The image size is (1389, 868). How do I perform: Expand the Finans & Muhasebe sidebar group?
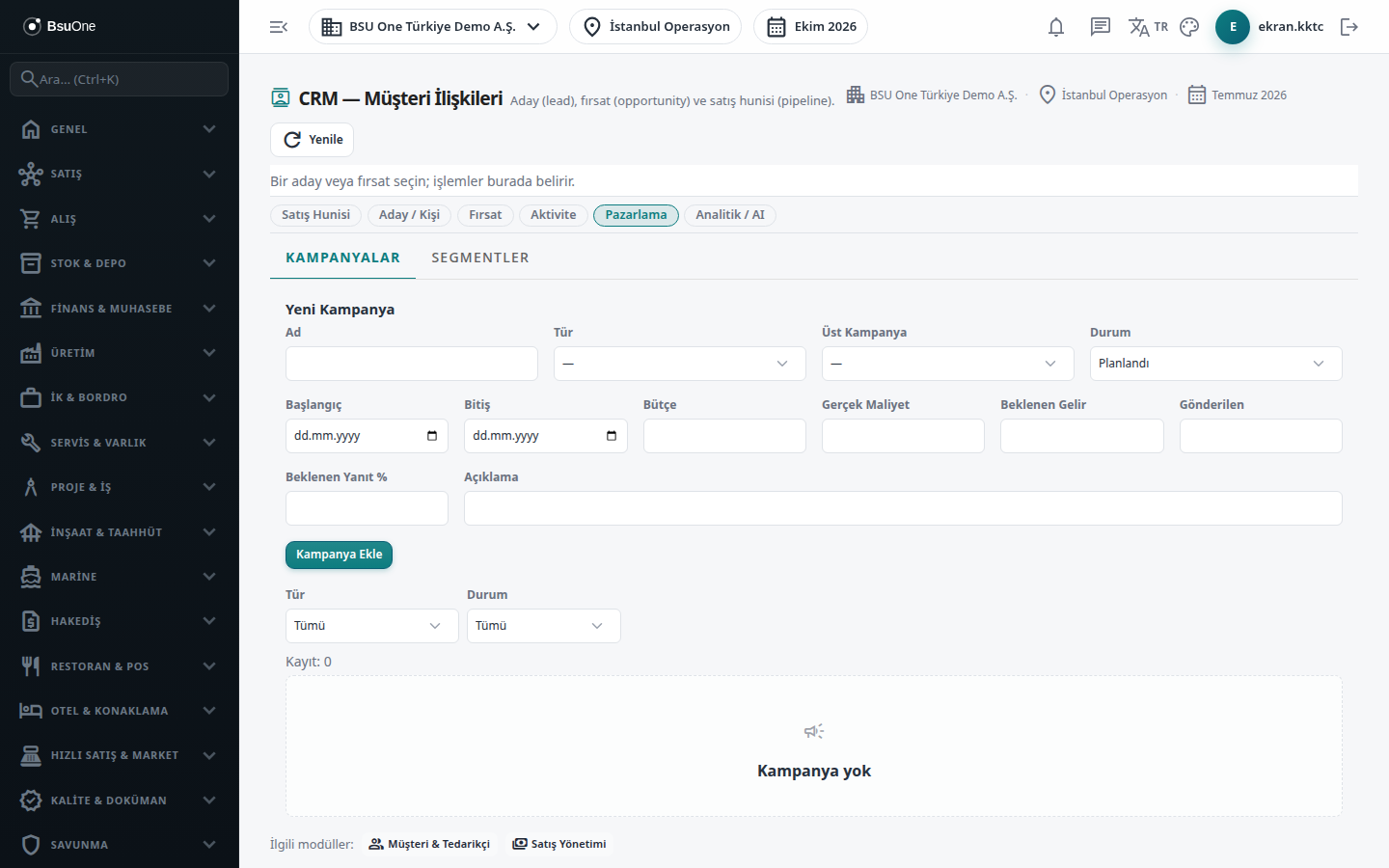(x=120, y=309)
